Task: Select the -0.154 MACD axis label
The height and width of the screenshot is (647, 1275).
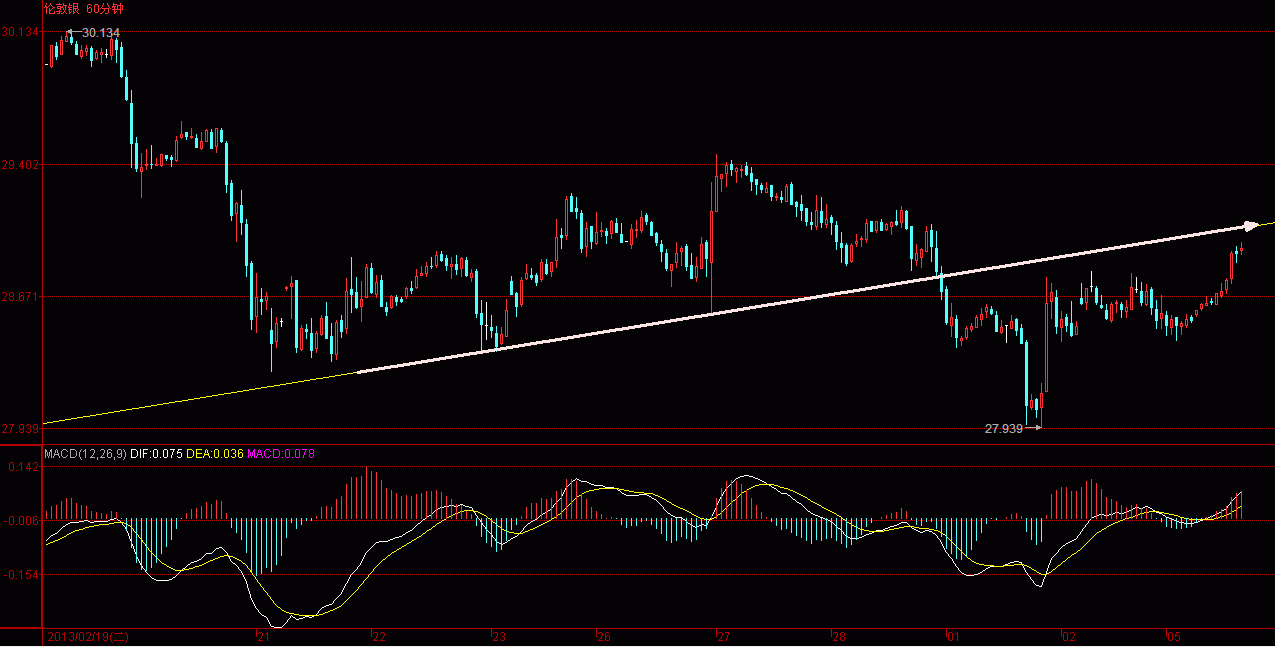Action: pos(20,575)
